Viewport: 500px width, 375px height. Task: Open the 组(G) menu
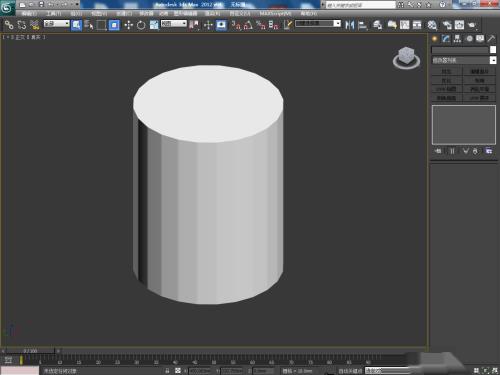tap(76, 13)
